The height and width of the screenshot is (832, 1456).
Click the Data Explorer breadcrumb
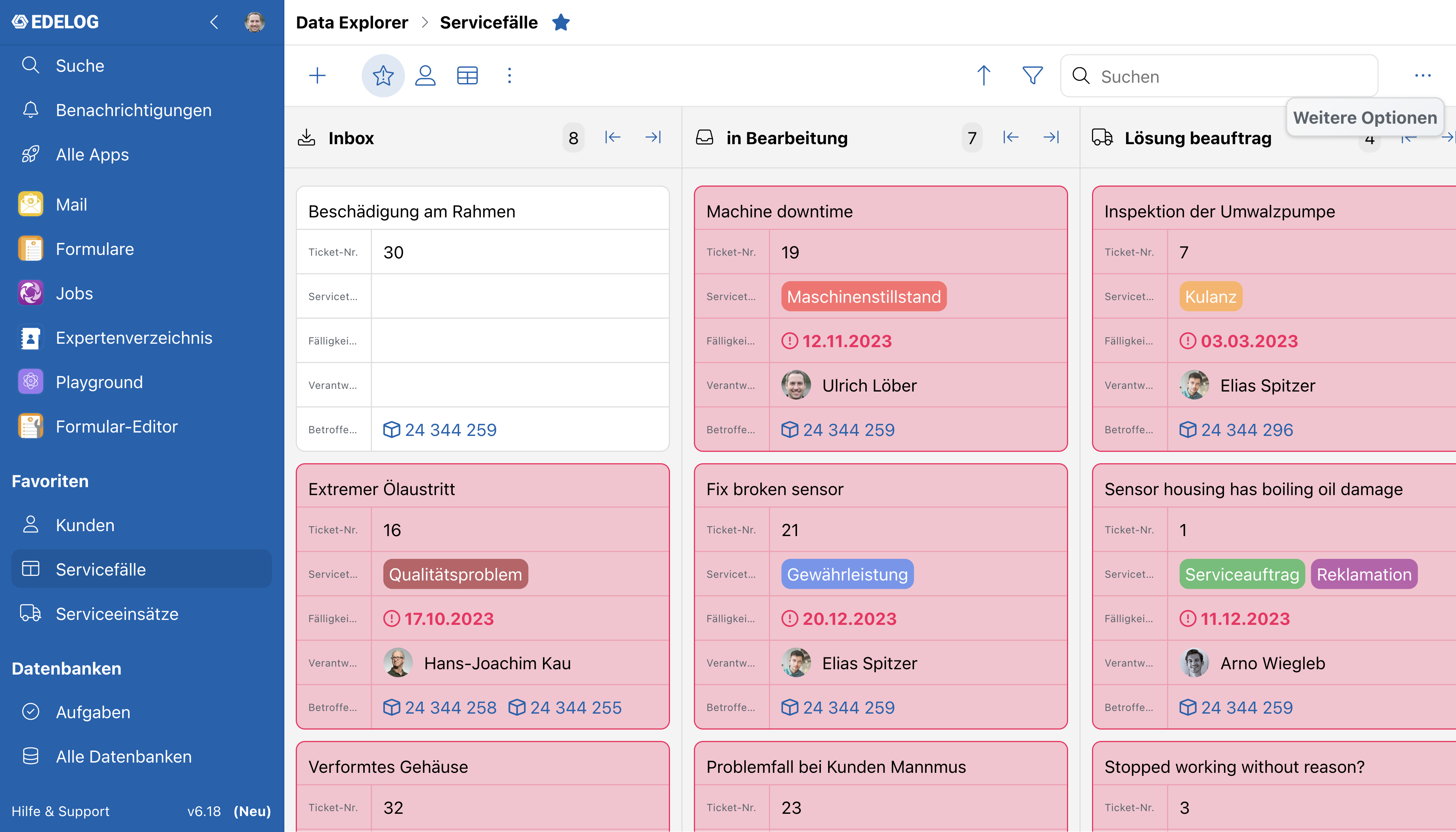pos(352,22)
